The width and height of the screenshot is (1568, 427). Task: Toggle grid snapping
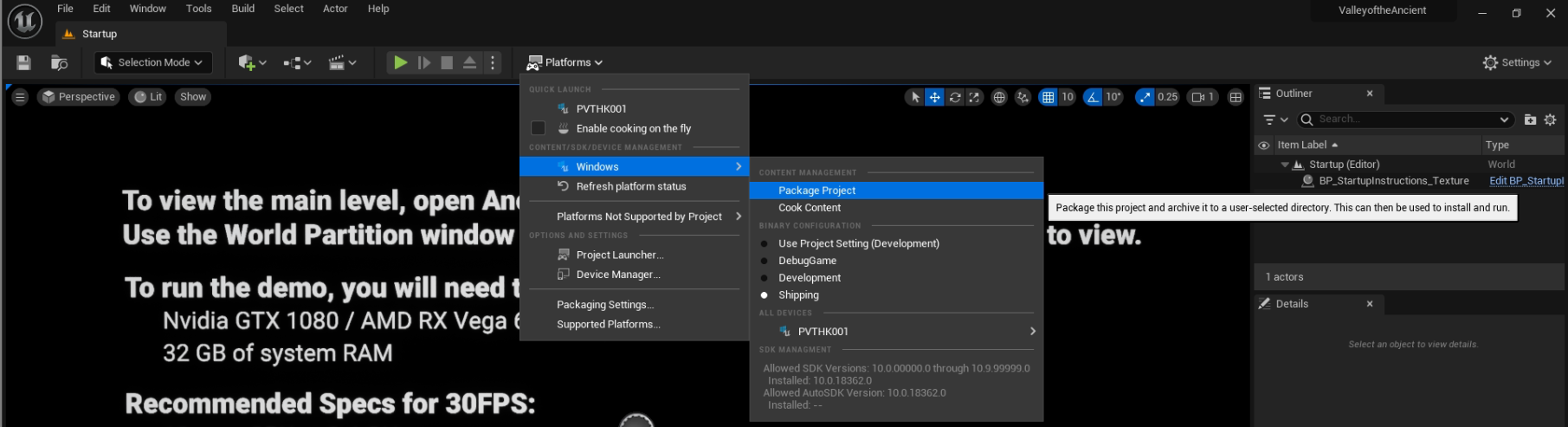(x=1049, y=97)
